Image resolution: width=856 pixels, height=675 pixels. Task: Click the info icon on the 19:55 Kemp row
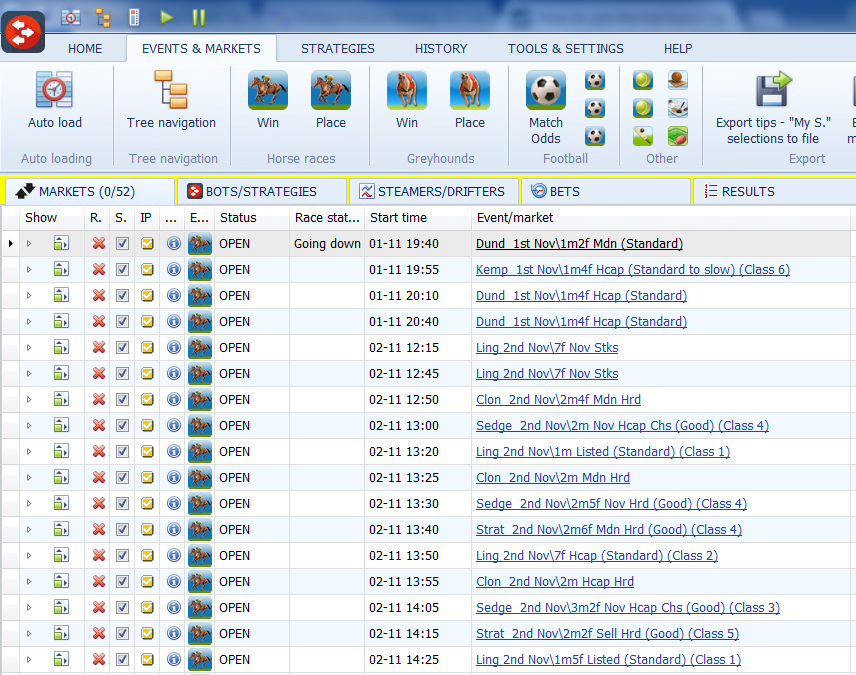click(174, 270)
